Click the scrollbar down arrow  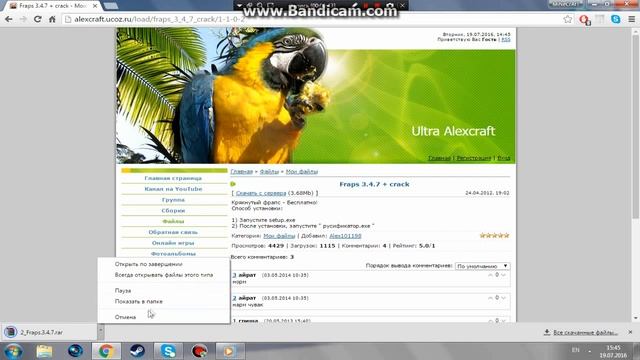coord(635,318)
